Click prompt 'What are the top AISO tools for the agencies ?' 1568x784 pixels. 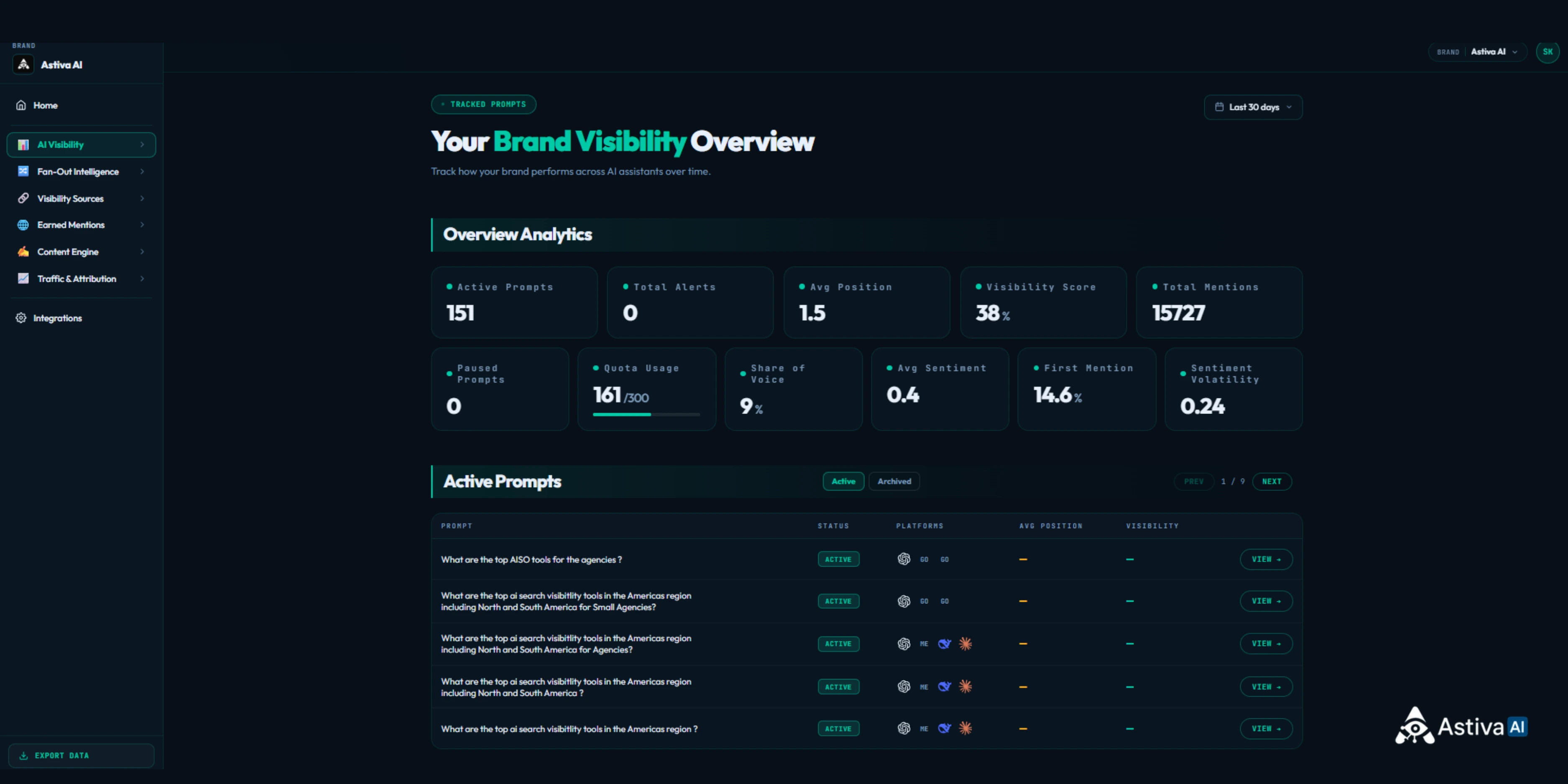[531, 560]
